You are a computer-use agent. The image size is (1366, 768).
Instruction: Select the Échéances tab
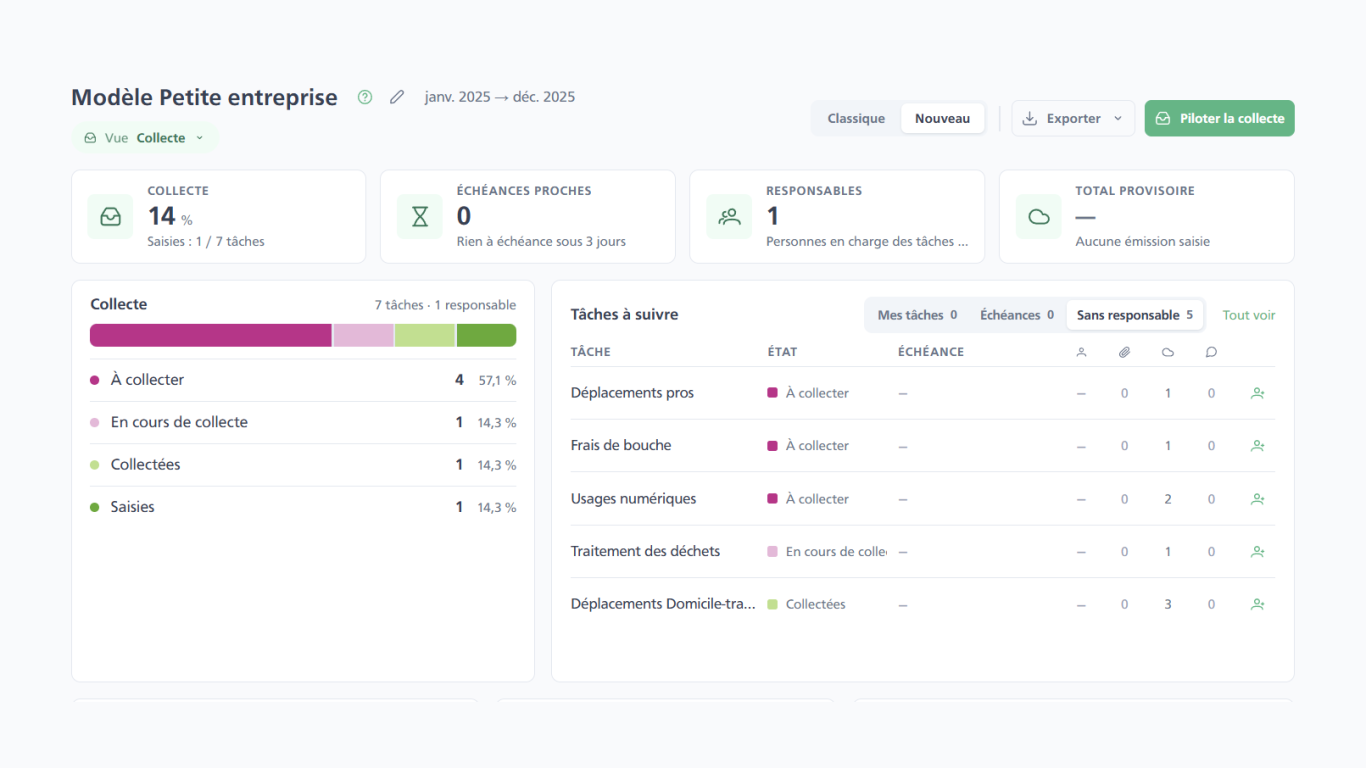click(1017, 315)
